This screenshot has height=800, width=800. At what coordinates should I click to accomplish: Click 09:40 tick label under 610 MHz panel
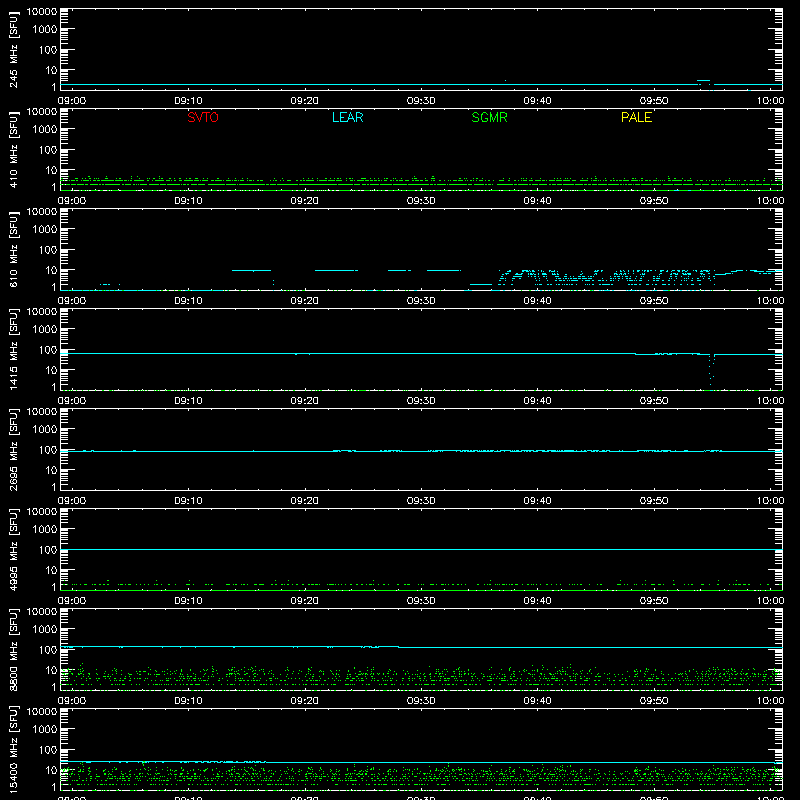537,301
